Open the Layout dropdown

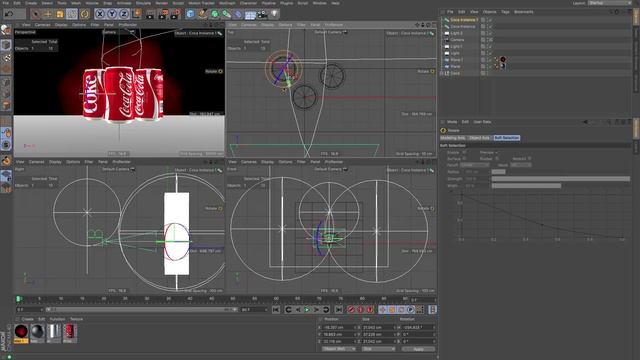coord(610,3)
